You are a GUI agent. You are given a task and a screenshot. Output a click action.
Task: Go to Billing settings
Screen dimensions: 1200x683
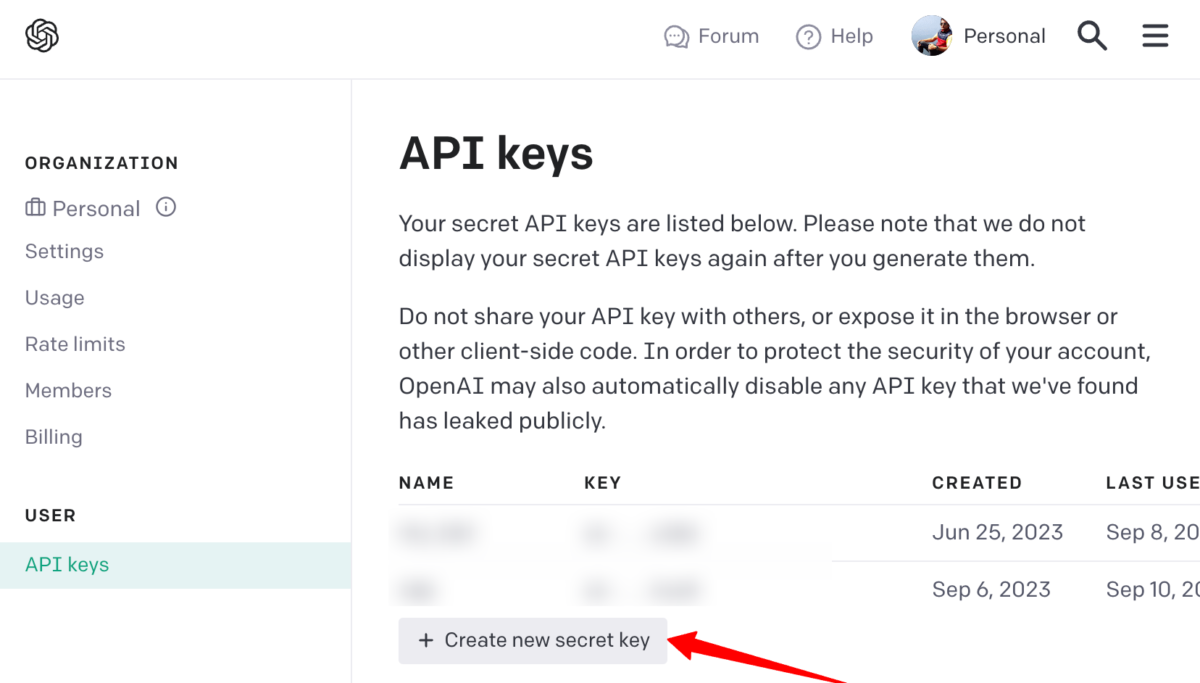click(x=53, y=436)
